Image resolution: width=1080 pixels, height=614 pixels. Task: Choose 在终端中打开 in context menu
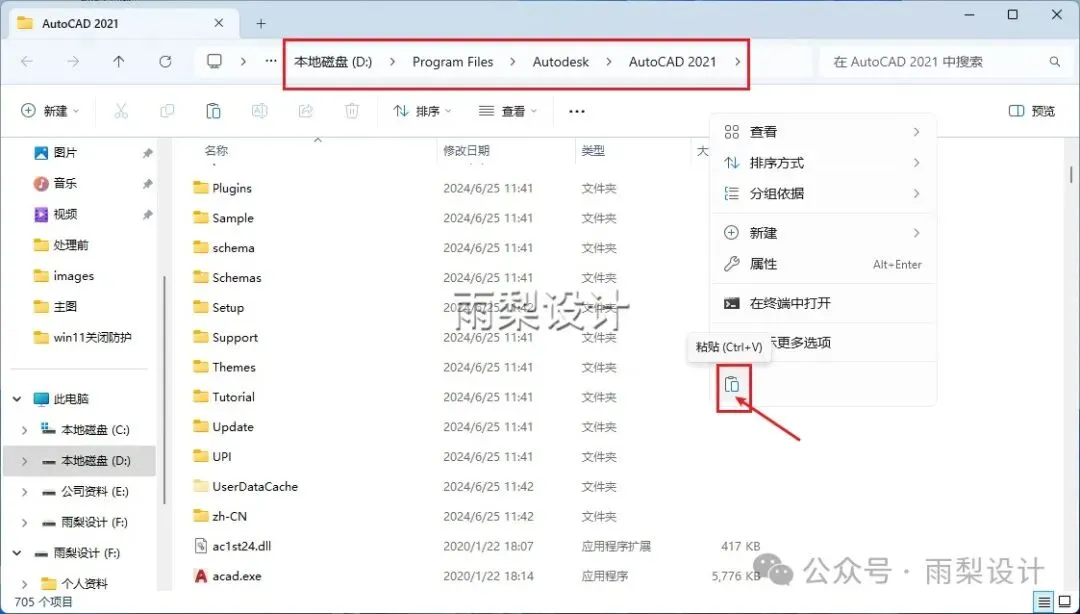[823, 303]
